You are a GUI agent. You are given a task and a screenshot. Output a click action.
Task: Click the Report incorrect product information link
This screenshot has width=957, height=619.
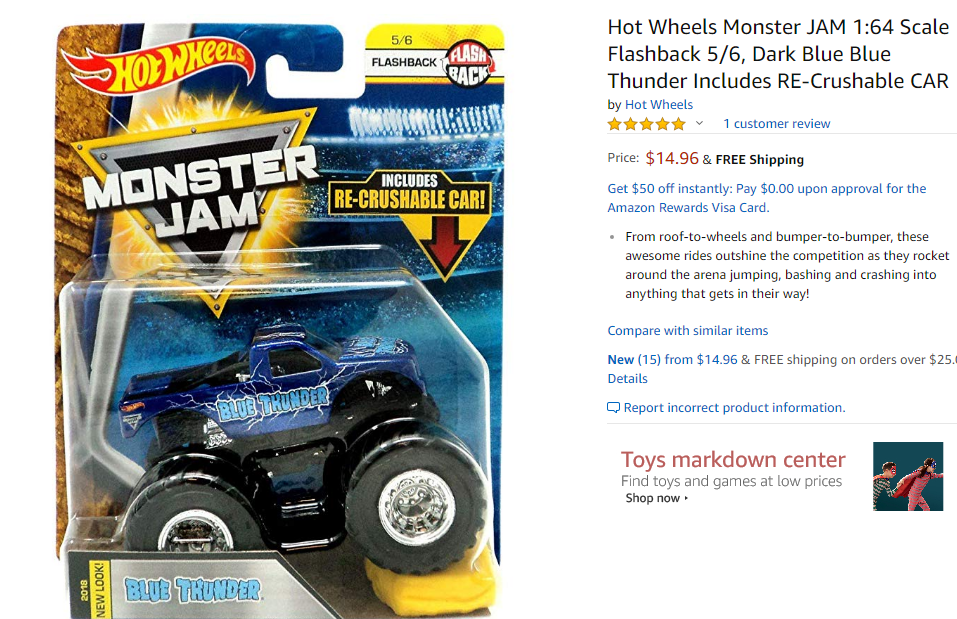pos(734,407)
